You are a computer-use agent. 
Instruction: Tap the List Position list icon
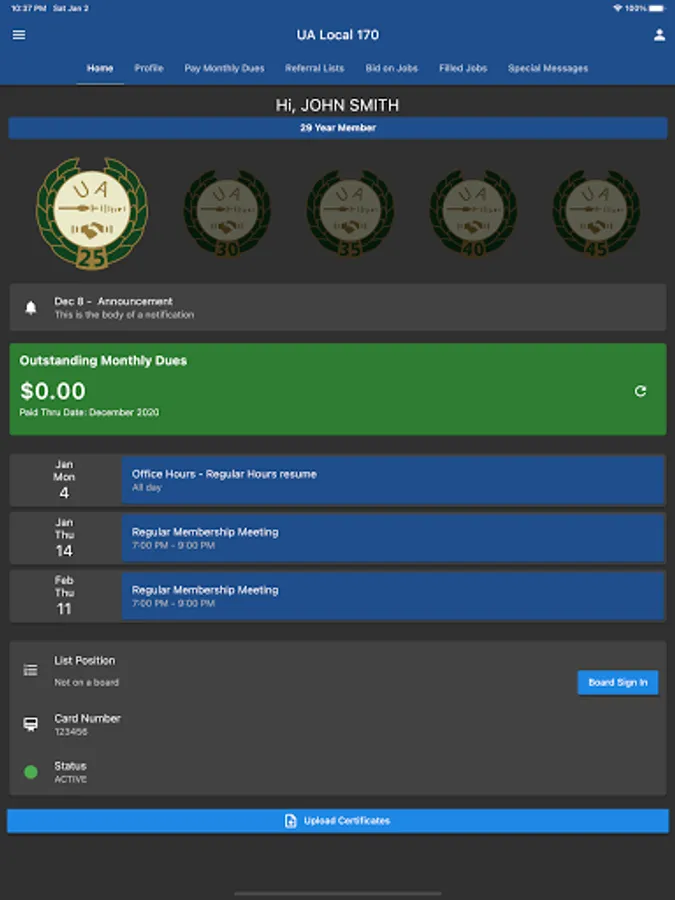click(x=30, y=670)
